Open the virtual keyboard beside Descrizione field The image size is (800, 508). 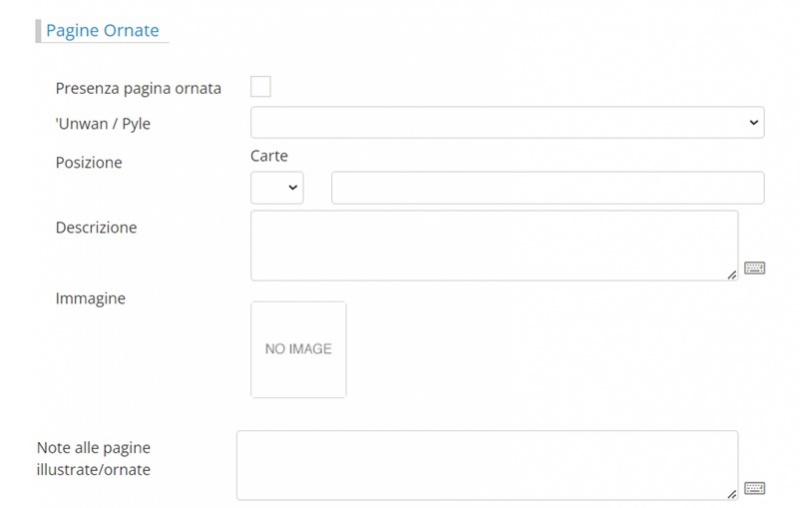pyautogui.click(x=755, y=268)
